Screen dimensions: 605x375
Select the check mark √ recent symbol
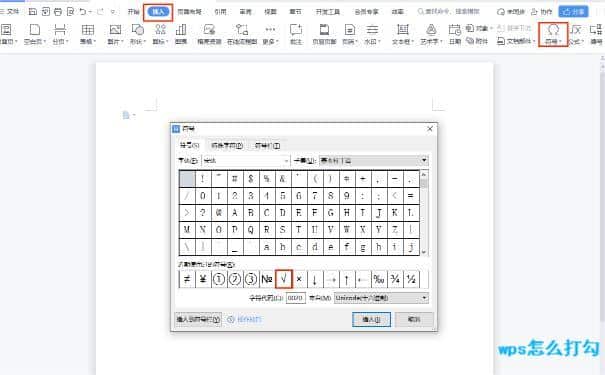(x=284, y=279)
